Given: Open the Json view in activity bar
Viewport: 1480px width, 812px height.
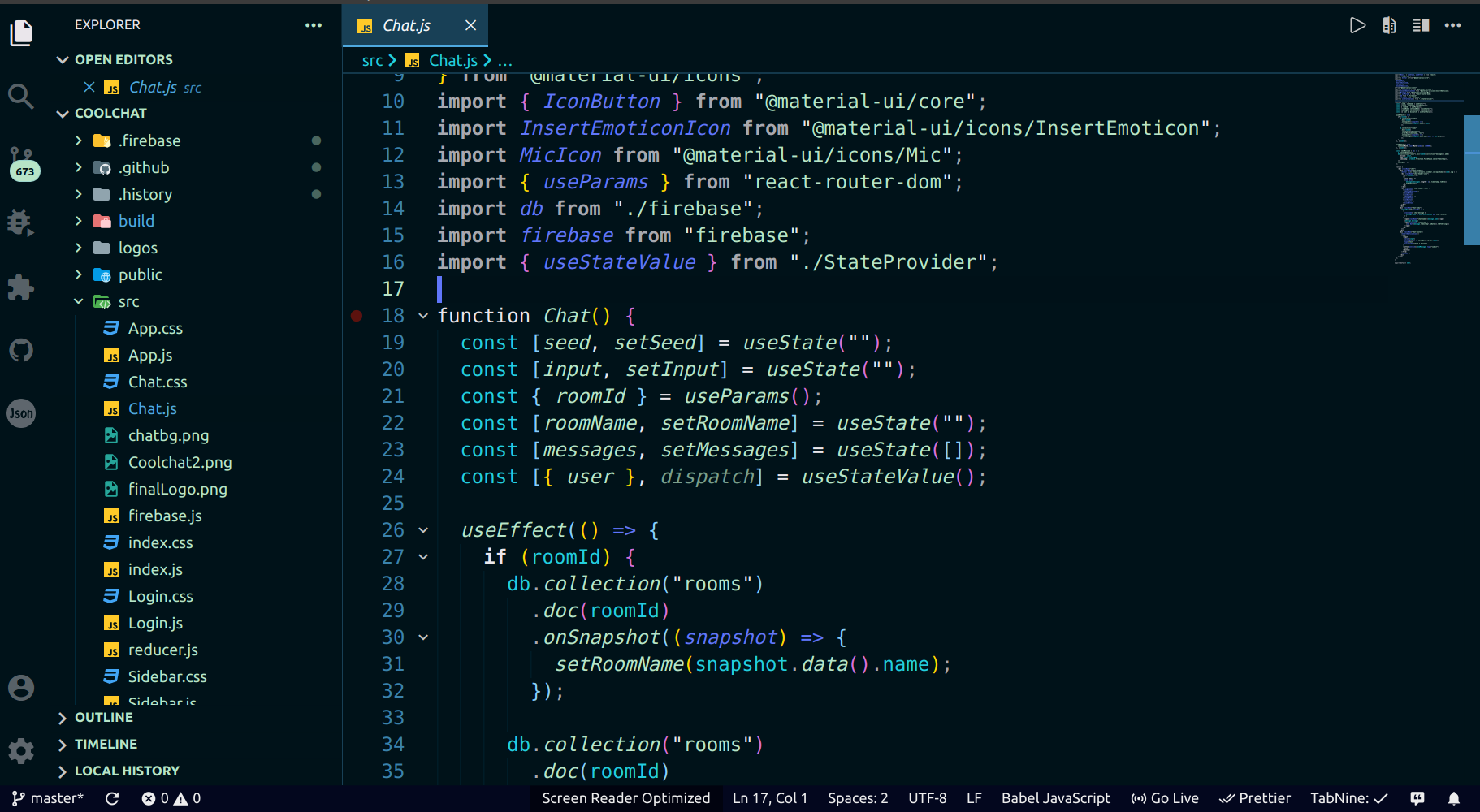Looking at the screenshot, I should (21, 413).
